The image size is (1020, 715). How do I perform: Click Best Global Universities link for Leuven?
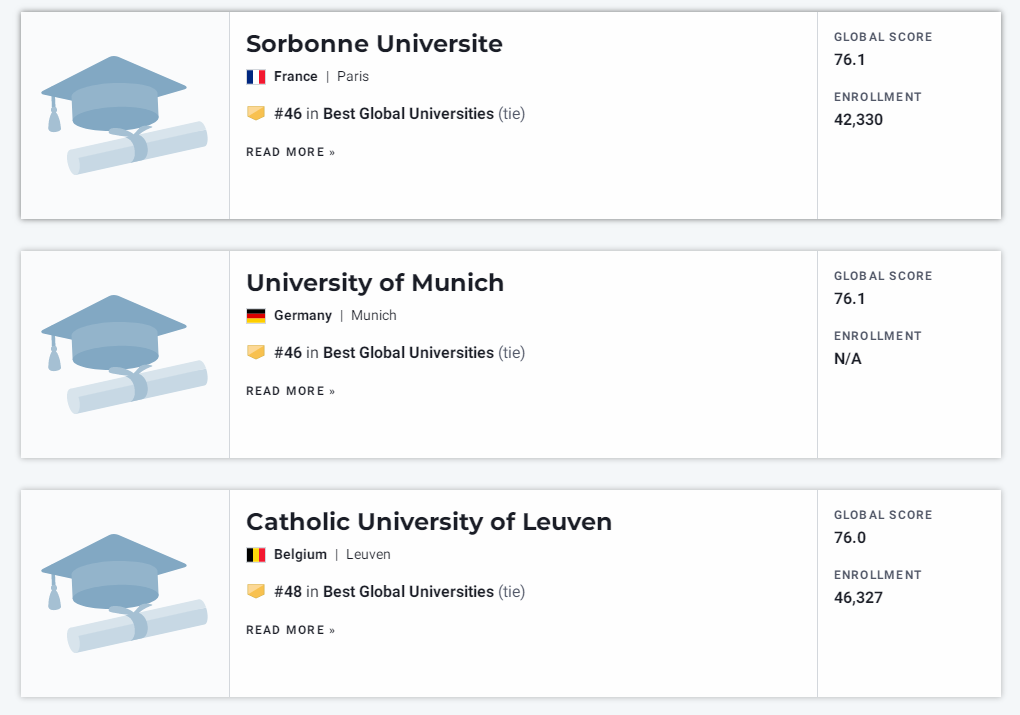click(x=409, y=591)
